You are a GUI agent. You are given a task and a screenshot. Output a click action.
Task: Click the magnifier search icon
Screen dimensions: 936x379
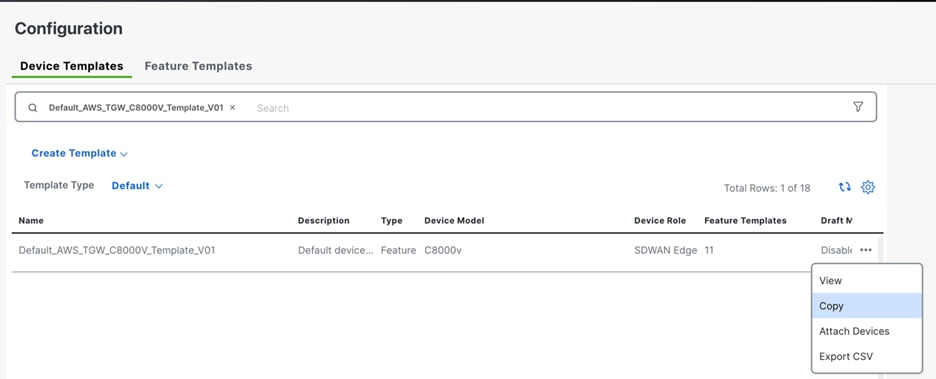tap(33, 108)
